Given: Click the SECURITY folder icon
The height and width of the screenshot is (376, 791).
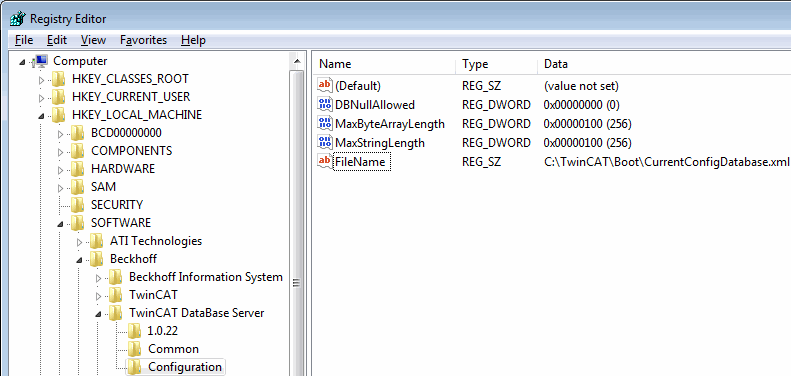Looking at the screenshot, I should tap(78, 205).
